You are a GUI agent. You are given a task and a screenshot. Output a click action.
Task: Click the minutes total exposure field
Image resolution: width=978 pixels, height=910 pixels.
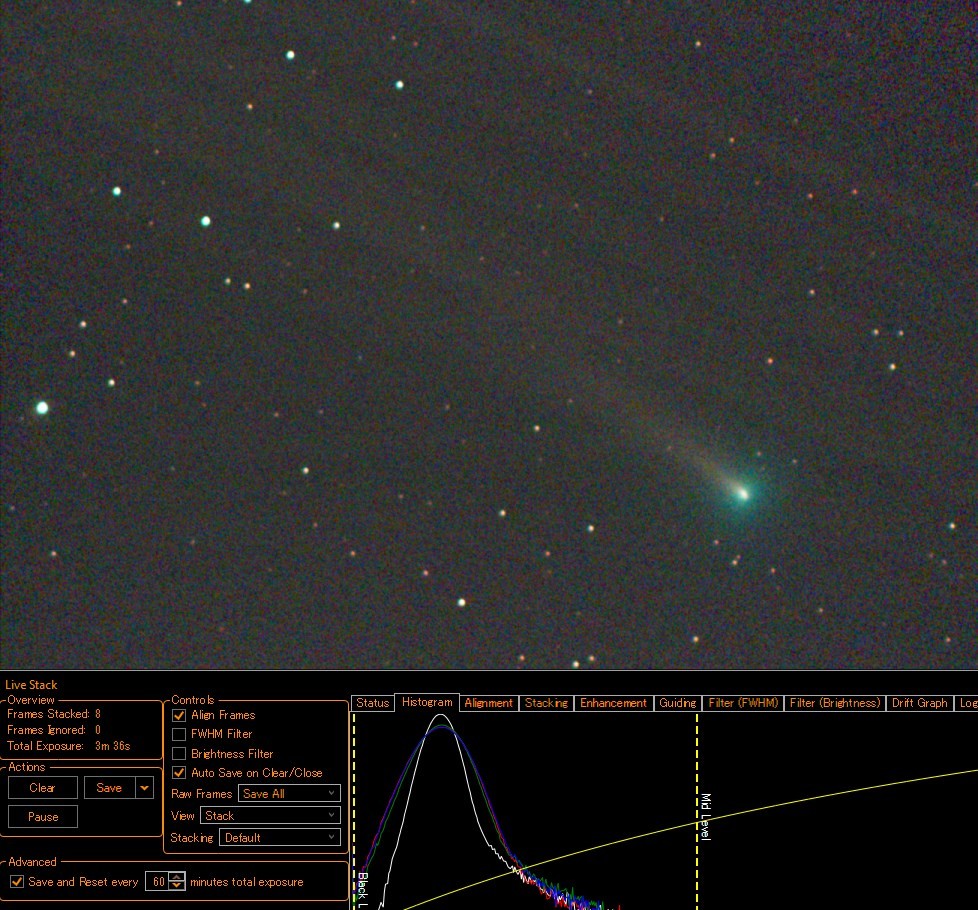click(158, 882)
